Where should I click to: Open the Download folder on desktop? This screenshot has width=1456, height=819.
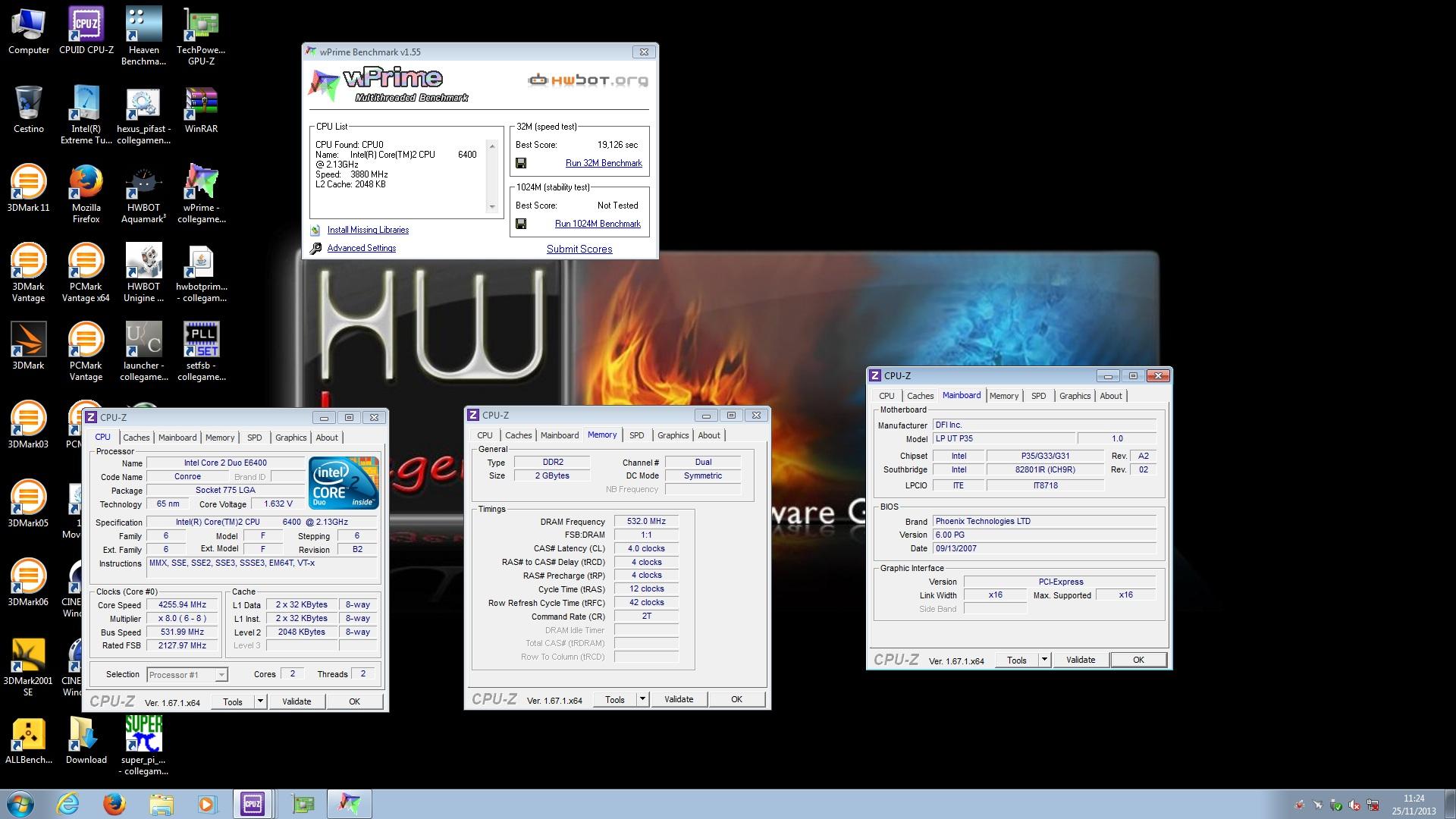(x=86, y=740)
